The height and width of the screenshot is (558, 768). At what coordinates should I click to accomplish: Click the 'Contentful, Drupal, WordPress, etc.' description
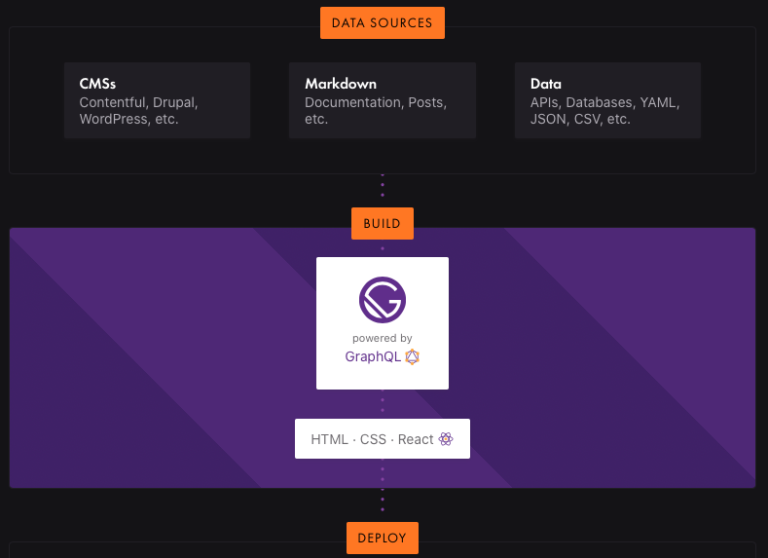[x=138, y=111]
